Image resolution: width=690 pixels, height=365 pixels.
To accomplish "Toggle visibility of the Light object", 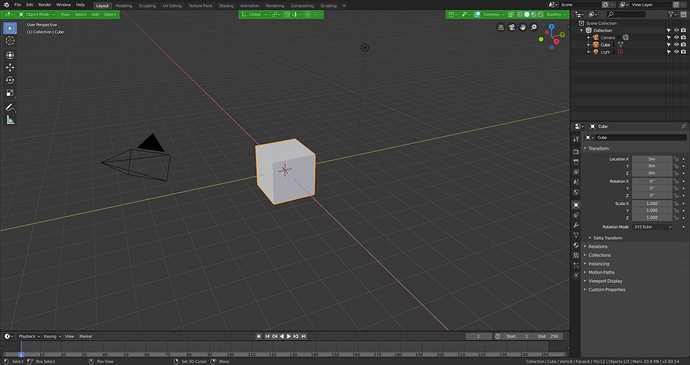I will tap(676, 52).
